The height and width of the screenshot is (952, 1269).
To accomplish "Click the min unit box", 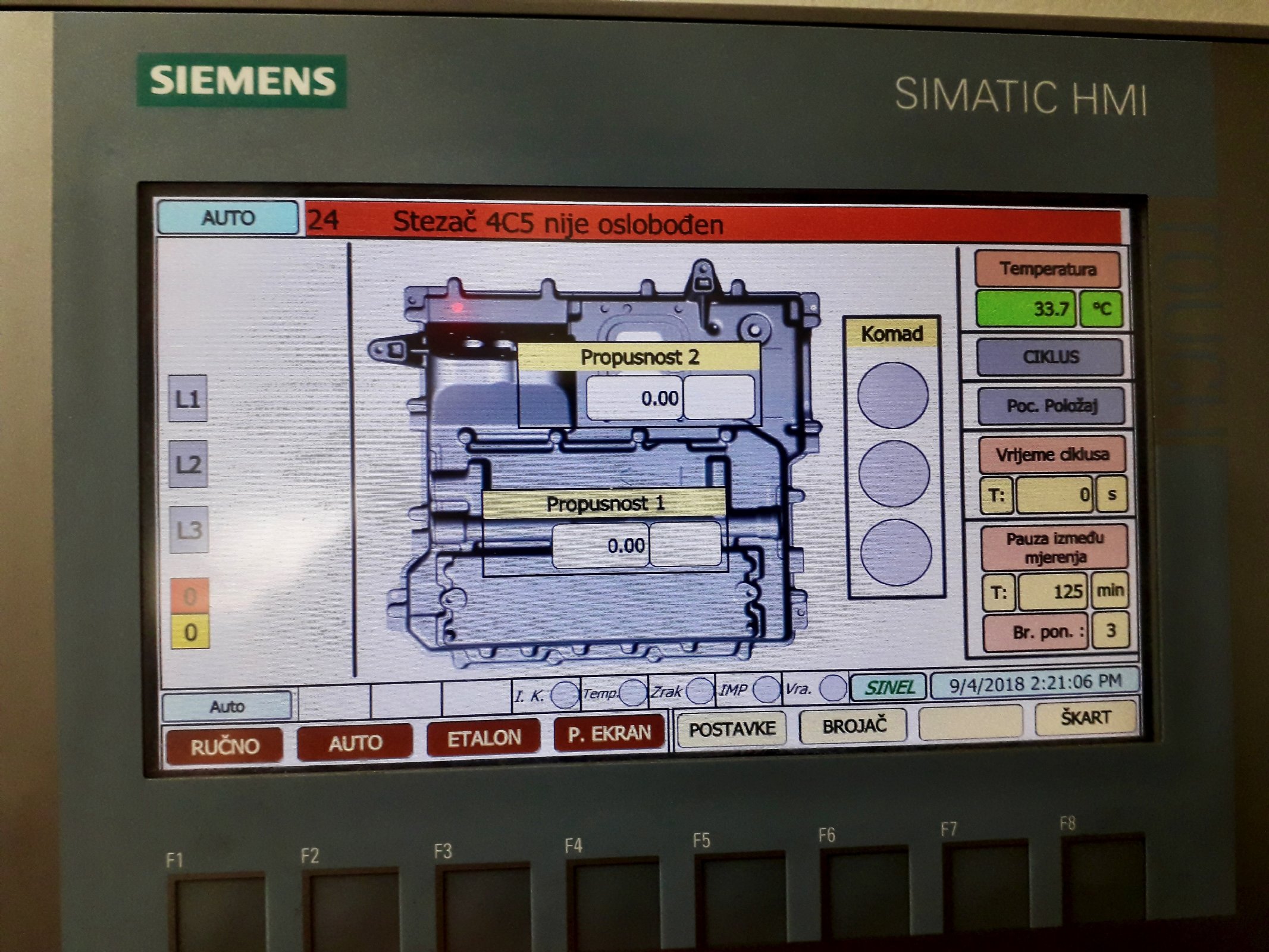I will [1110, 591].
